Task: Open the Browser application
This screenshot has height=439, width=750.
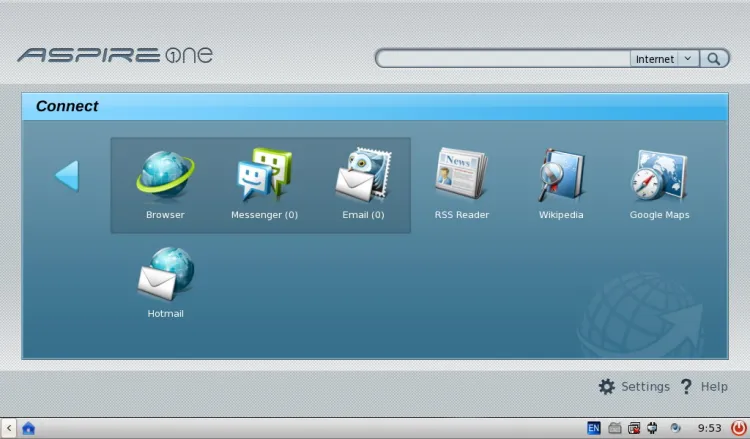Action: point(165,184)
